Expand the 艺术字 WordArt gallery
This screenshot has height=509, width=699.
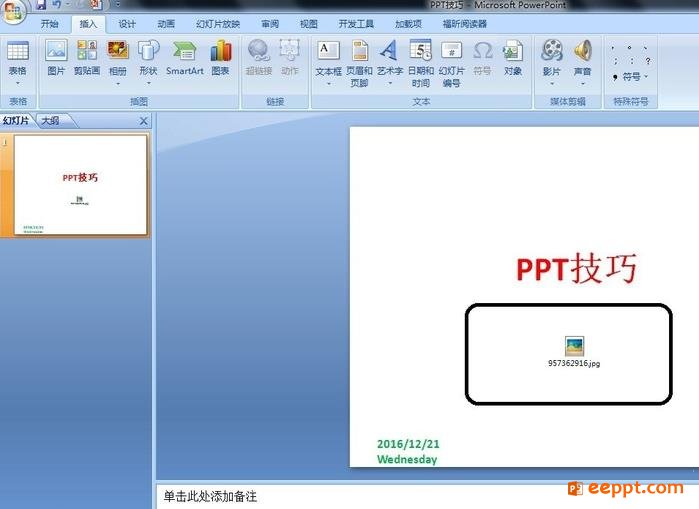click(x=390, y=83)
